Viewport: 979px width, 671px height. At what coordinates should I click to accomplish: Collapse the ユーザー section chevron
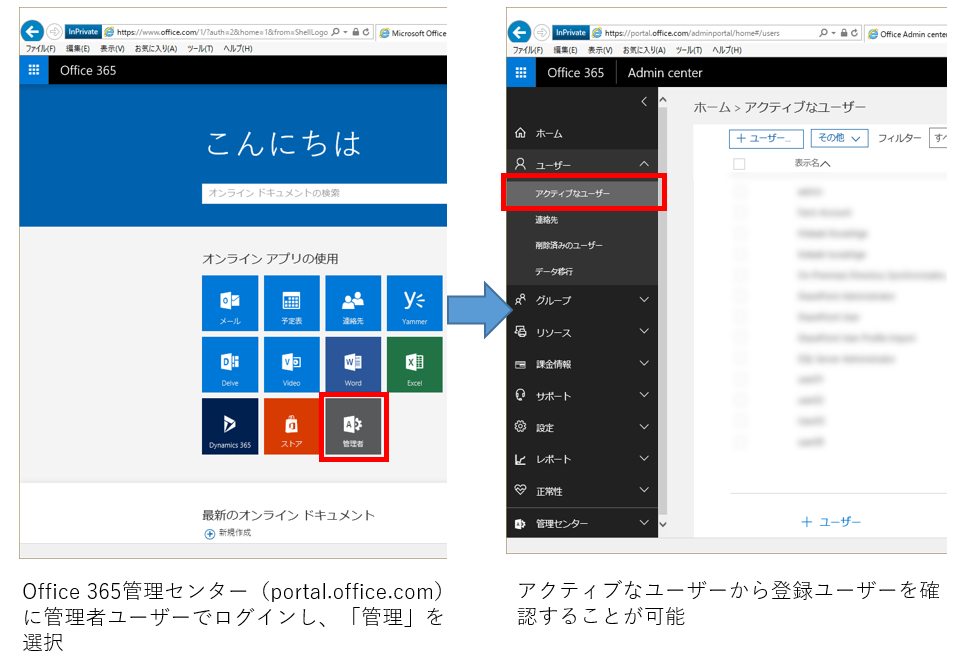pos(644,164)
